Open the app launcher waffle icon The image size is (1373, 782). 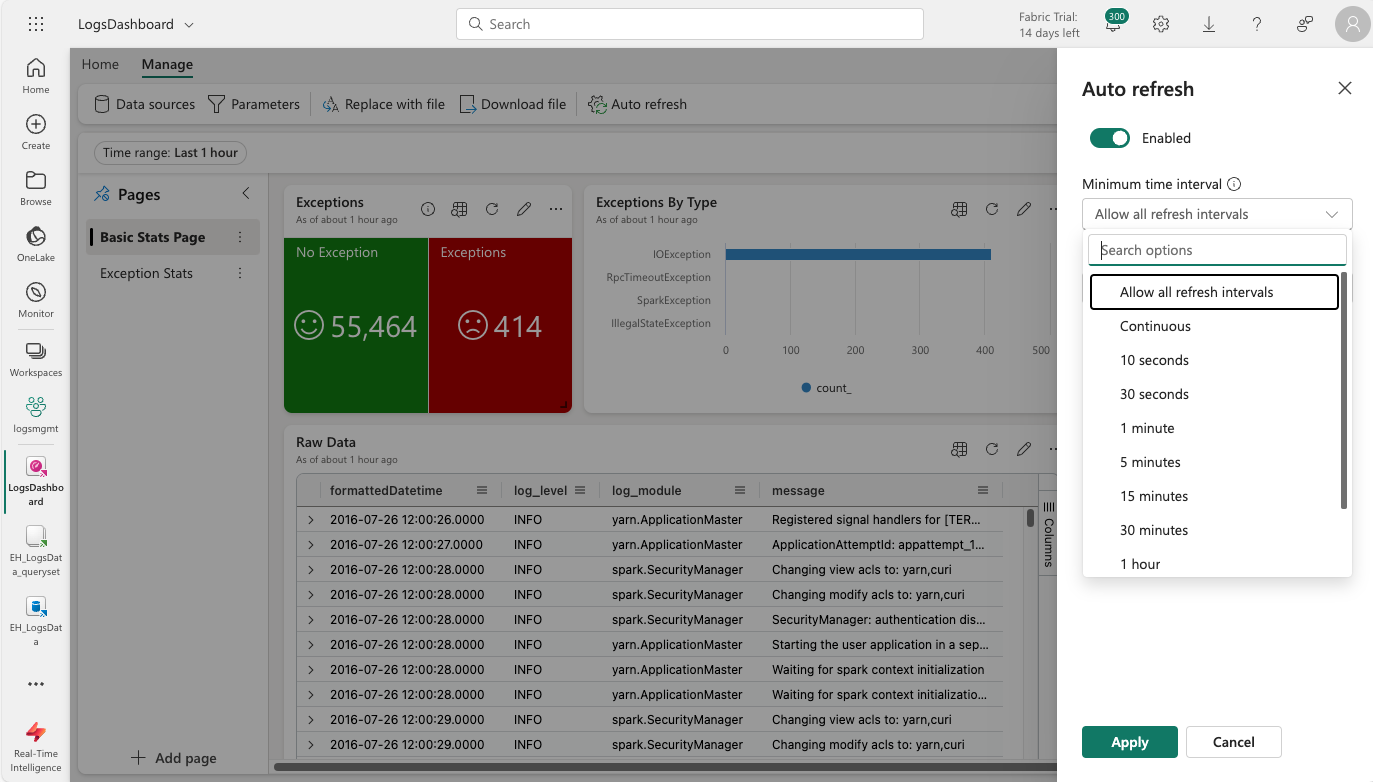click(36, 24)
